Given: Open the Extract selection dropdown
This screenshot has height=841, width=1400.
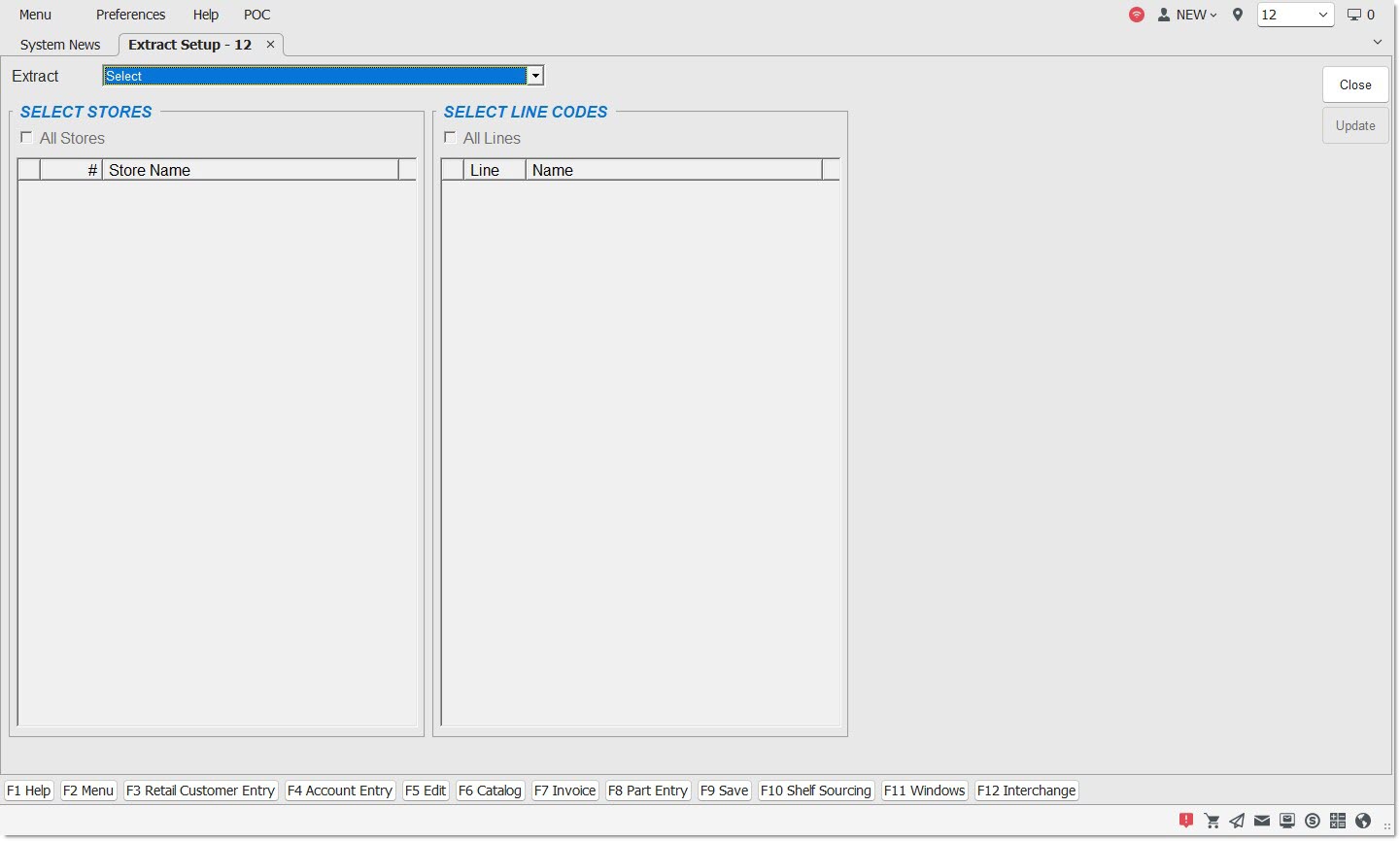Looking at the screenshot, I should [x=534, y=76].
